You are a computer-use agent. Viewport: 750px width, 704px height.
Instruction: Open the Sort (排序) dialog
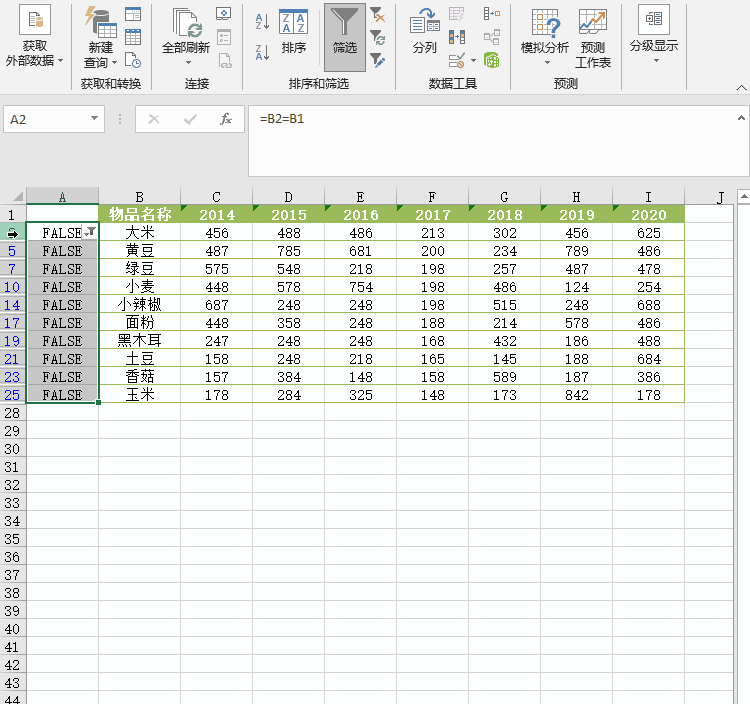point(293,32)
